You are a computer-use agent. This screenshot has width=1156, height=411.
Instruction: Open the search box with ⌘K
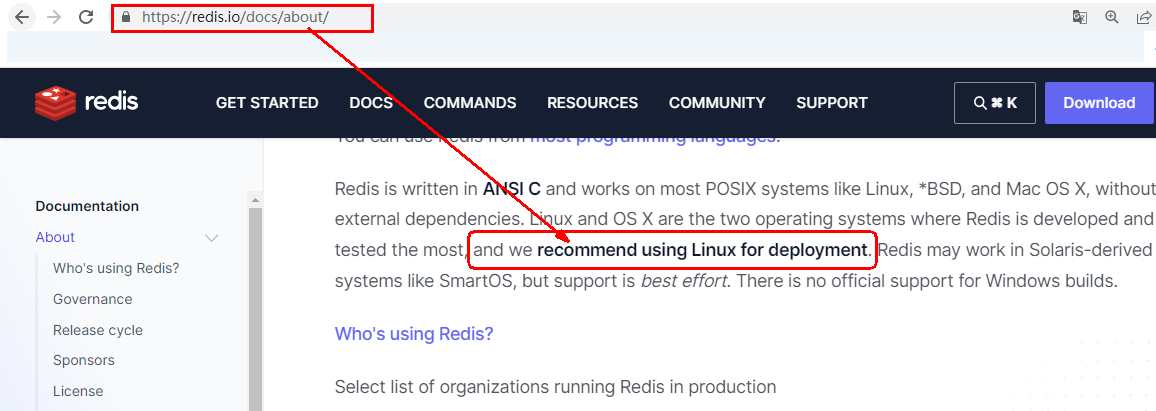click(x=994, y=103)
